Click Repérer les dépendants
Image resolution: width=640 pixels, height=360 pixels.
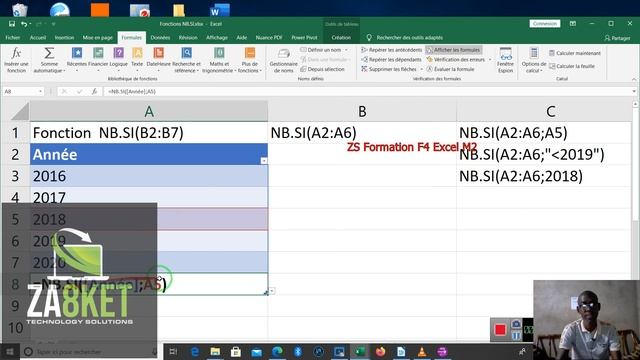click(x=391, y=60)
